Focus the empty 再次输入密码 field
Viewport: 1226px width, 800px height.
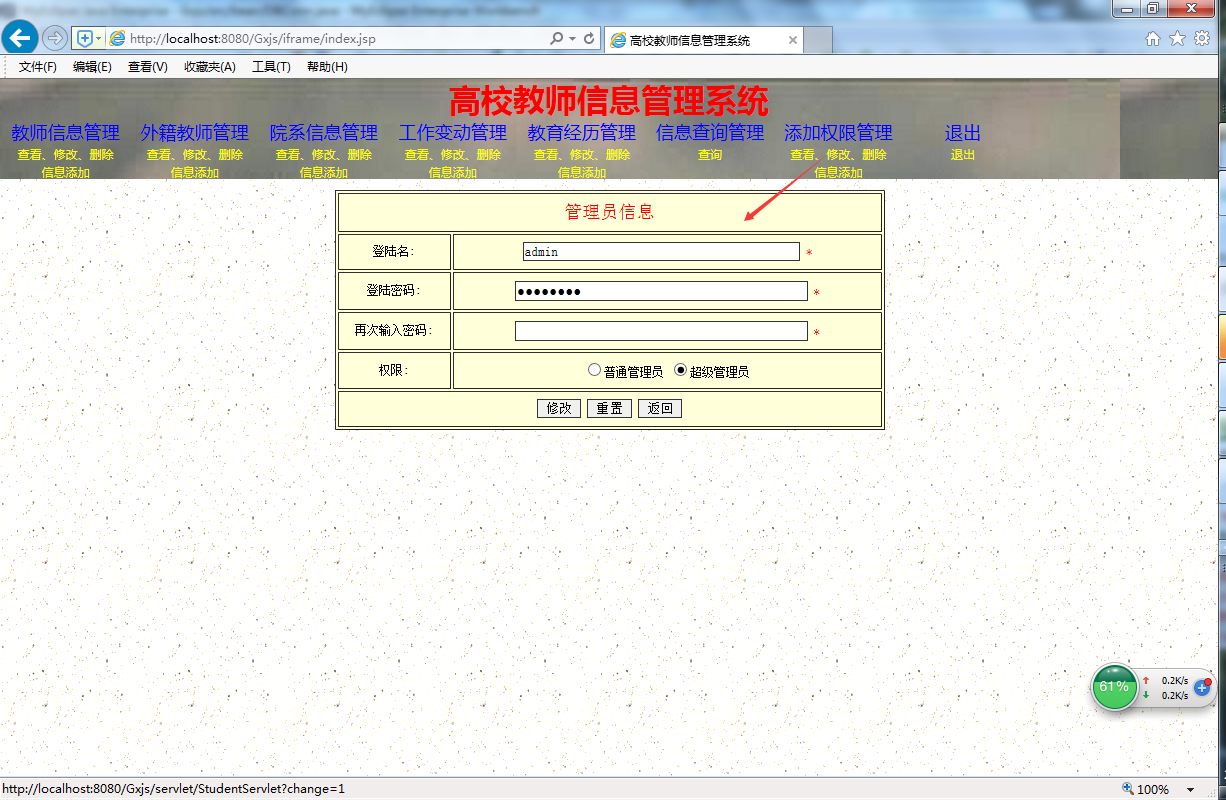point(661,331)
